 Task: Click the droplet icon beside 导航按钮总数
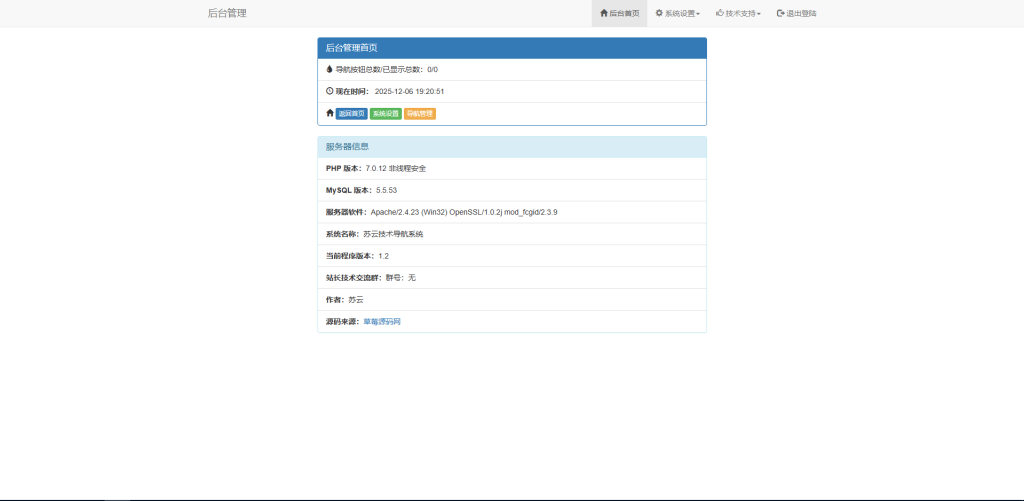[329, 69]
